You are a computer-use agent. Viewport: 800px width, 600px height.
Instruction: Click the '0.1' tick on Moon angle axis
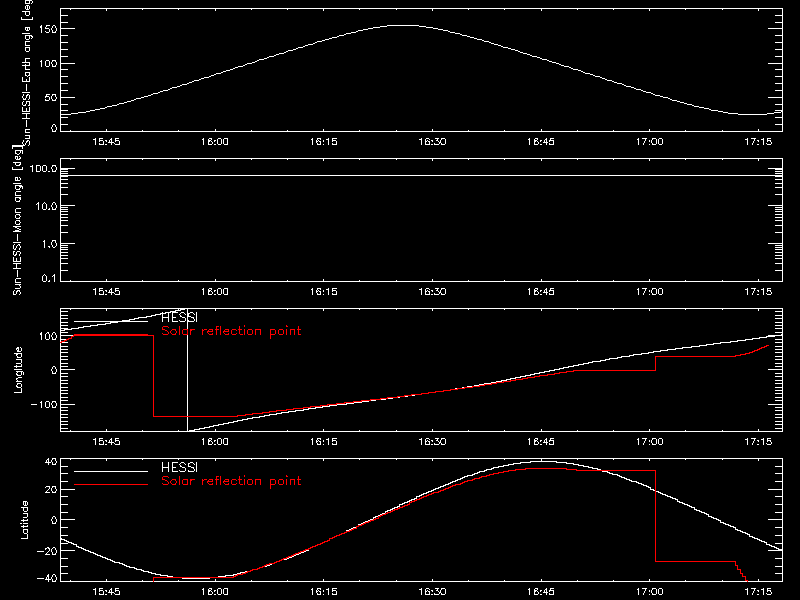49,278
